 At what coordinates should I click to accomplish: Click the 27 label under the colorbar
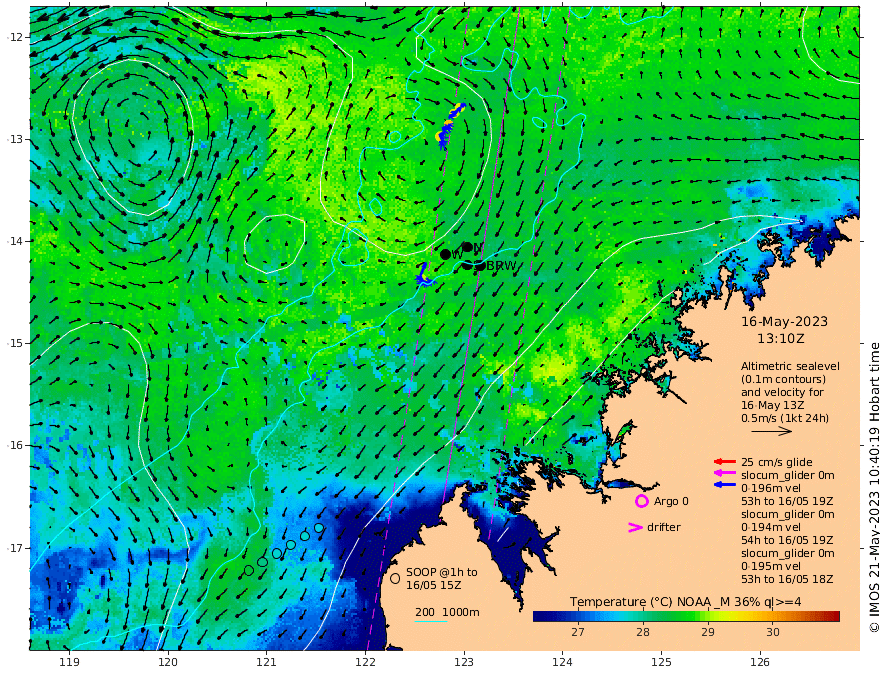coord(578,632)
